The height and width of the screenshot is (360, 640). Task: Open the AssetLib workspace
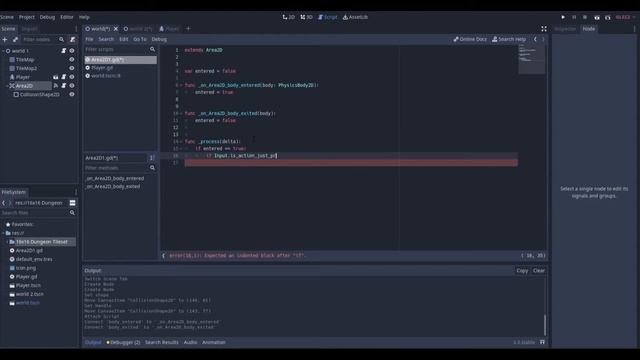tap(356, 17)
